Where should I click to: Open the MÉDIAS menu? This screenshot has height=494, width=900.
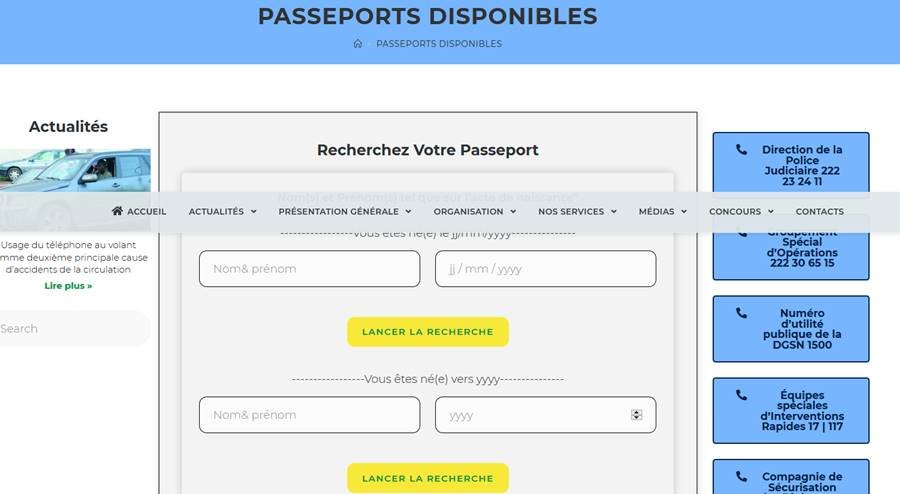(x=663, y=211)
